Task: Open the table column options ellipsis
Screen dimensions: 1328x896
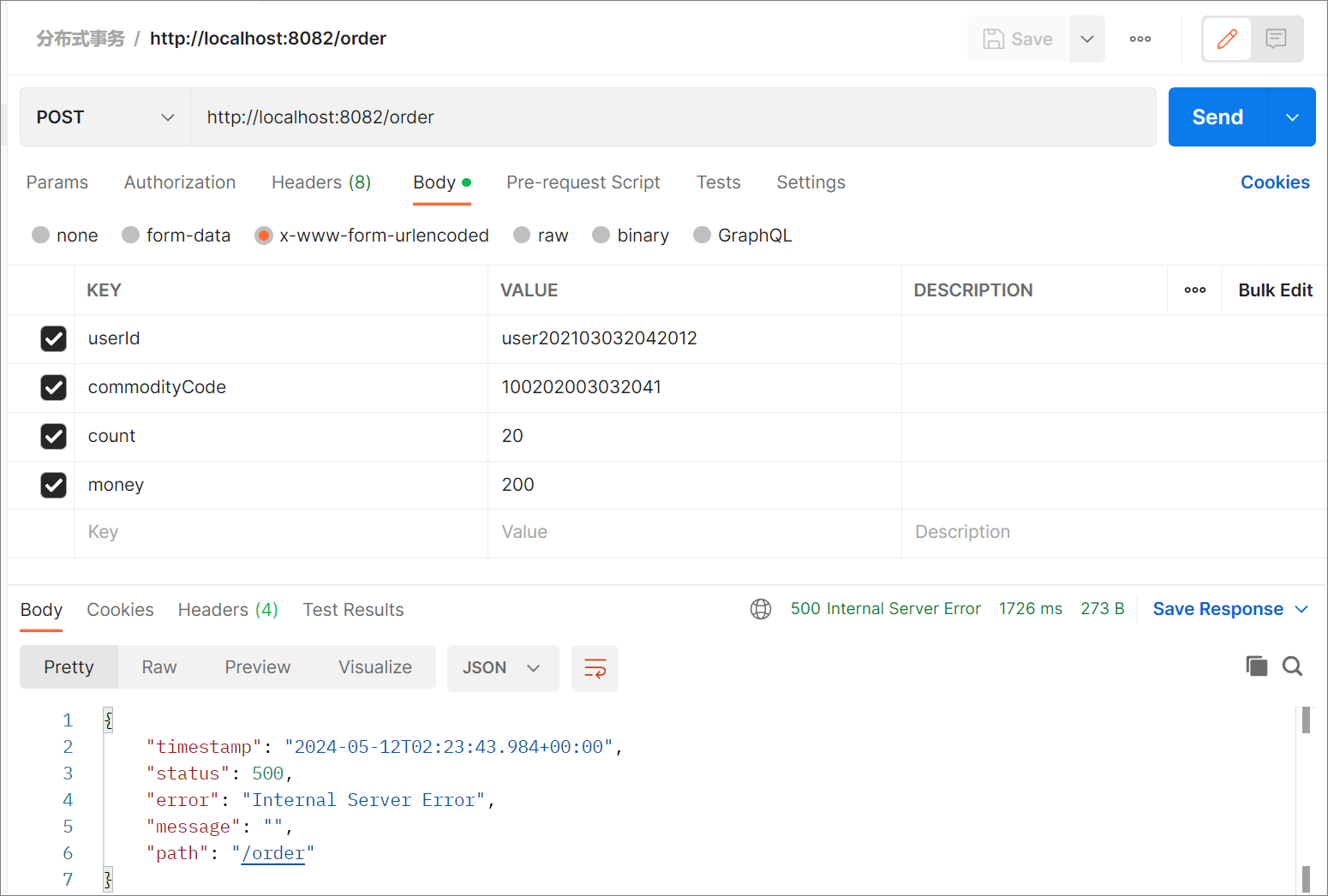Action: pos(1195,290)
